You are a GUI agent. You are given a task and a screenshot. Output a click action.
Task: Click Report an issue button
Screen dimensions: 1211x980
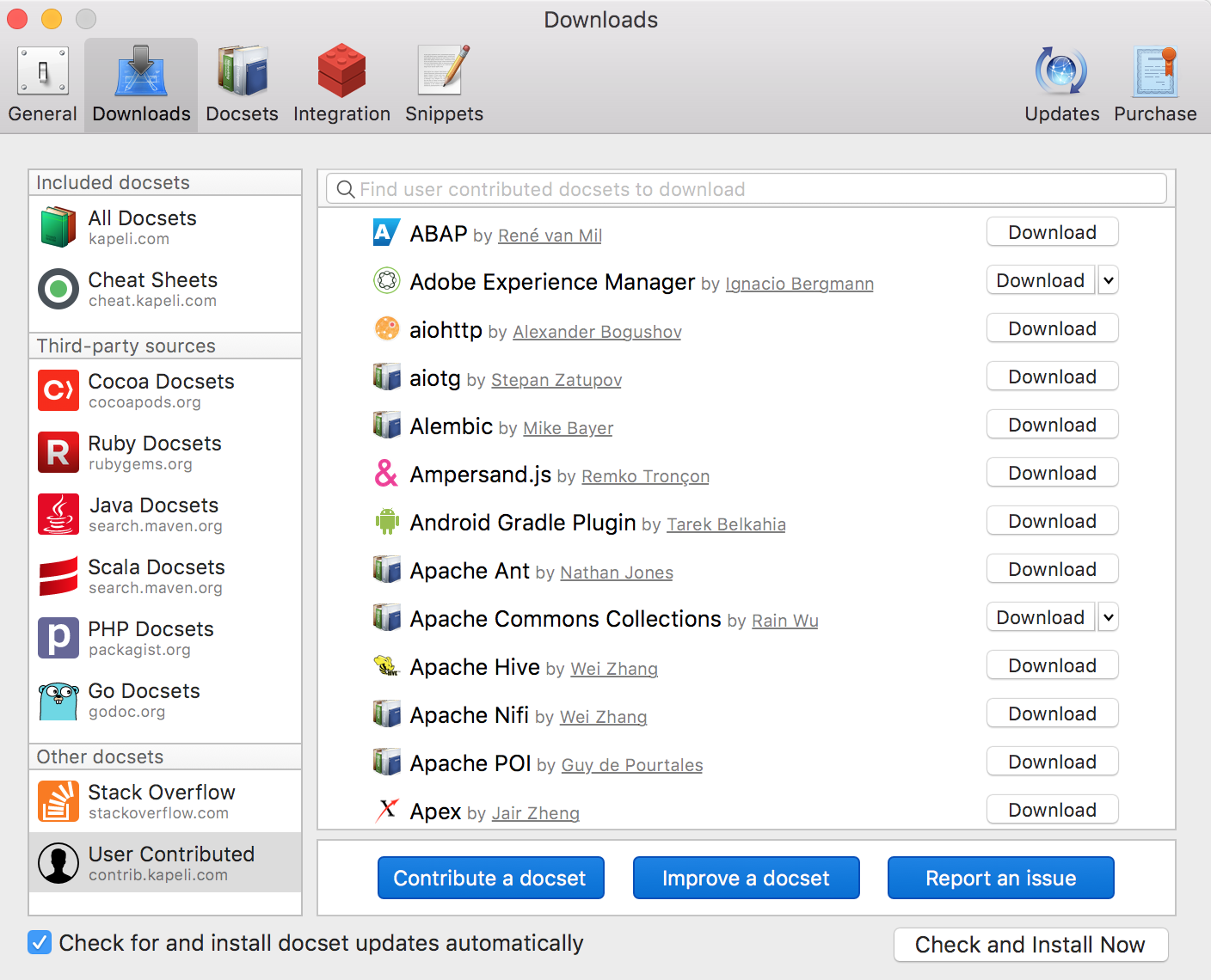[1000, 878]
